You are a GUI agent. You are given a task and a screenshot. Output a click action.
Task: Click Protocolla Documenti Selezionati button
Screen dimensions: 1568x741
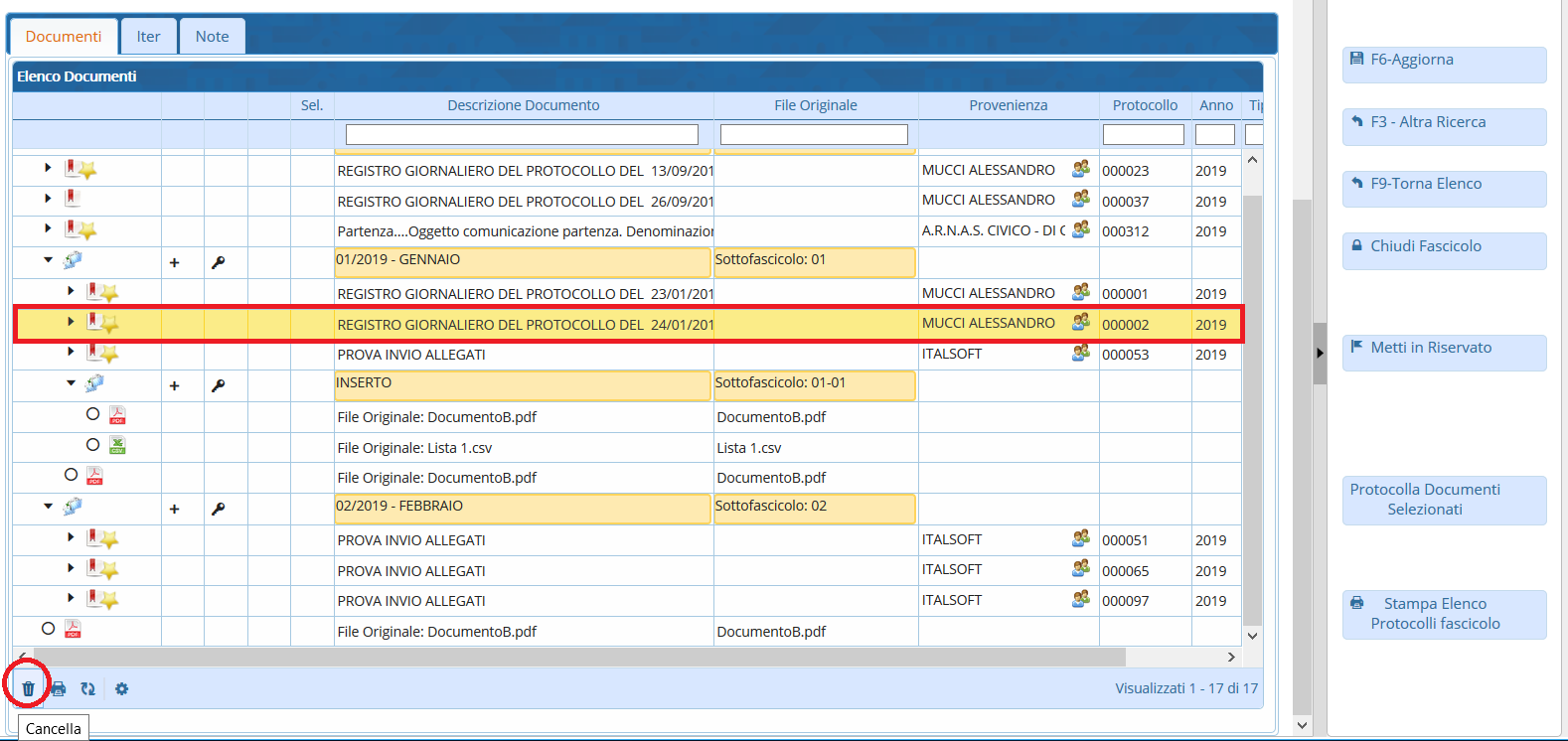pos(1443,500)
